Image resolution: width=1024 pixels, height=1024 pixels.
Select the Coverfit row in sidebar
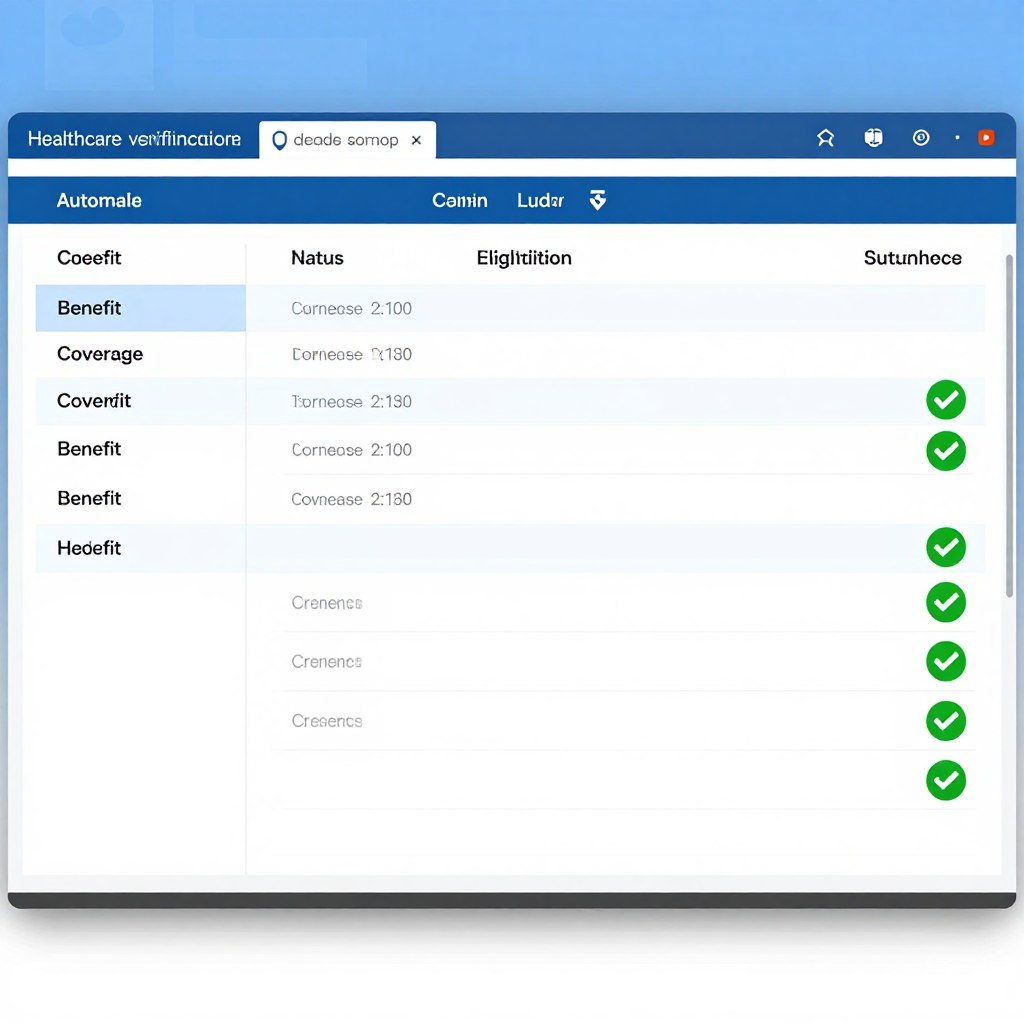tap(140, 401)
